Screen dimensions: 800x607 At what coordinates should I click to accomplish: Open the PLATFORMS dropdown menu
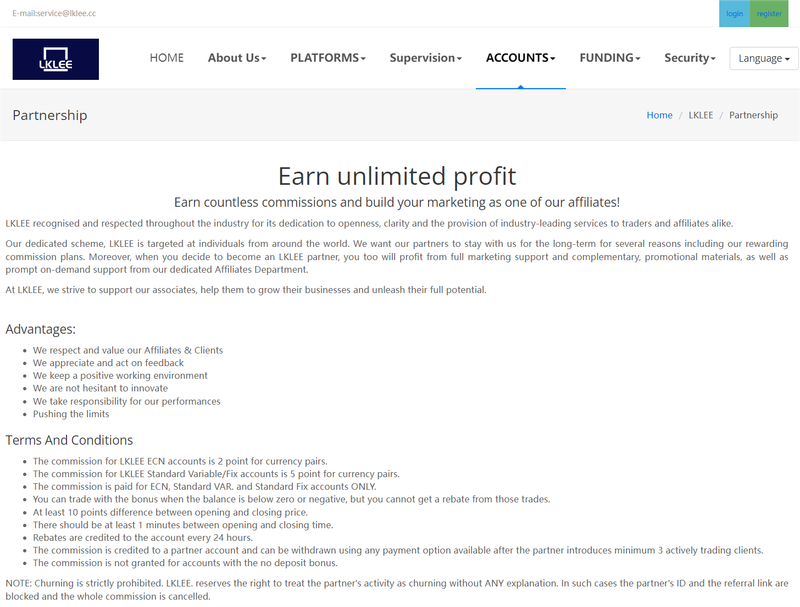pyautogui.click(x=328, y=58)
